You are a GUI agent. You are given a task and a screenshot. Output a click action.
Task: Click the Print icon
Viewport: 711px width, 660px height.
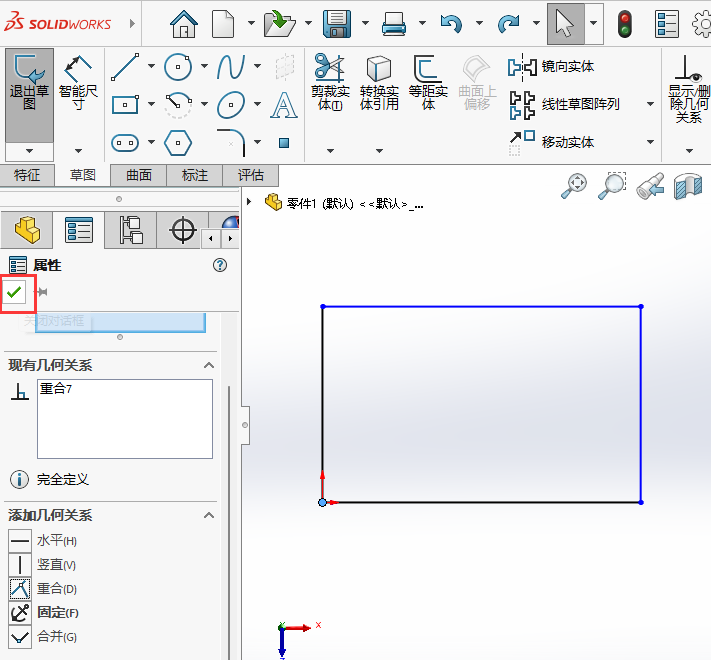[x=394, y=24]
